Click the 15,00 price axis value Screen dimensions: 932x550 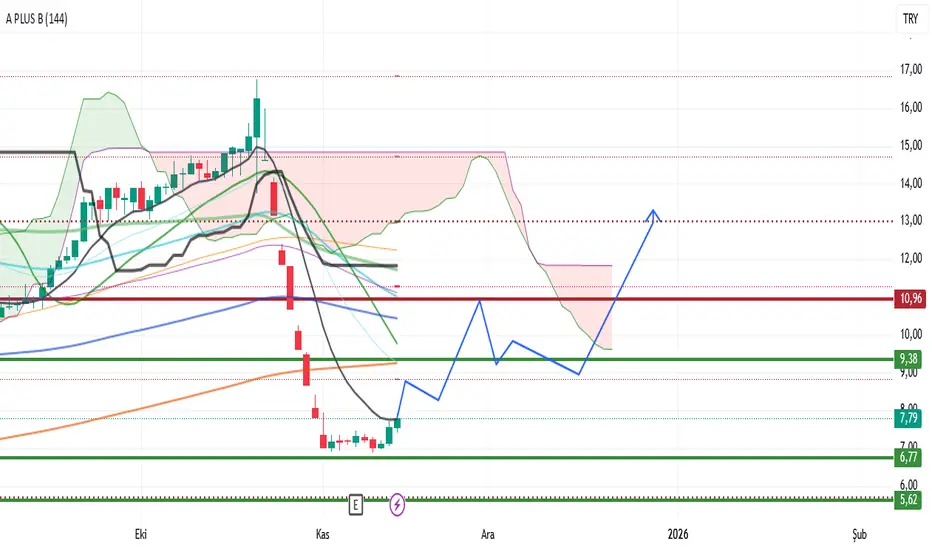pyautogui.click(x=911, y=146)
